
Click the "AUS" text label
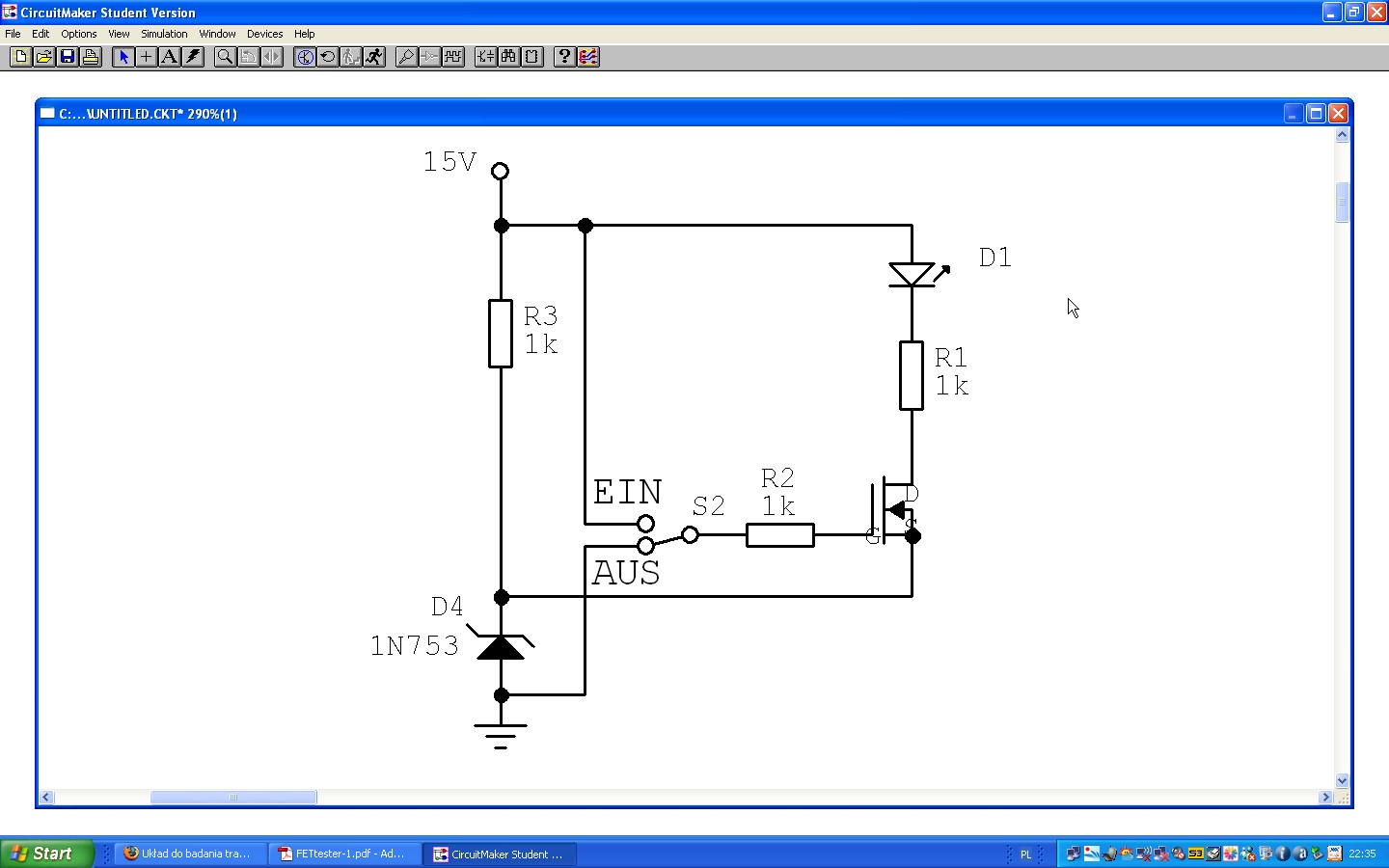pyautogui.click(x=626, y=573)
